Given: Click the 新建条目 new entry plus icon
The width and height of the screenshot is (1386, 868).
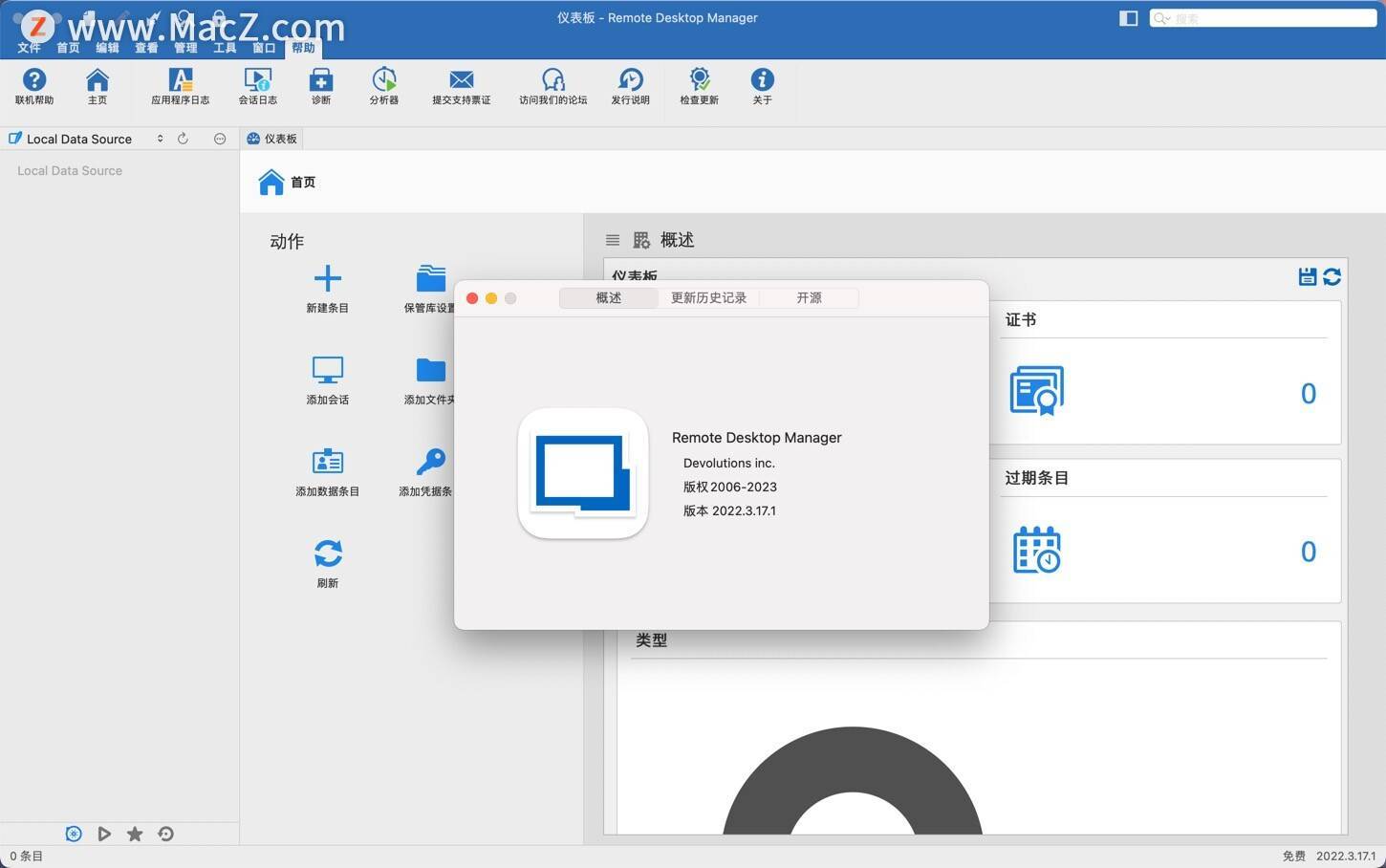Looking at the screenshot, I should [328, 278].
